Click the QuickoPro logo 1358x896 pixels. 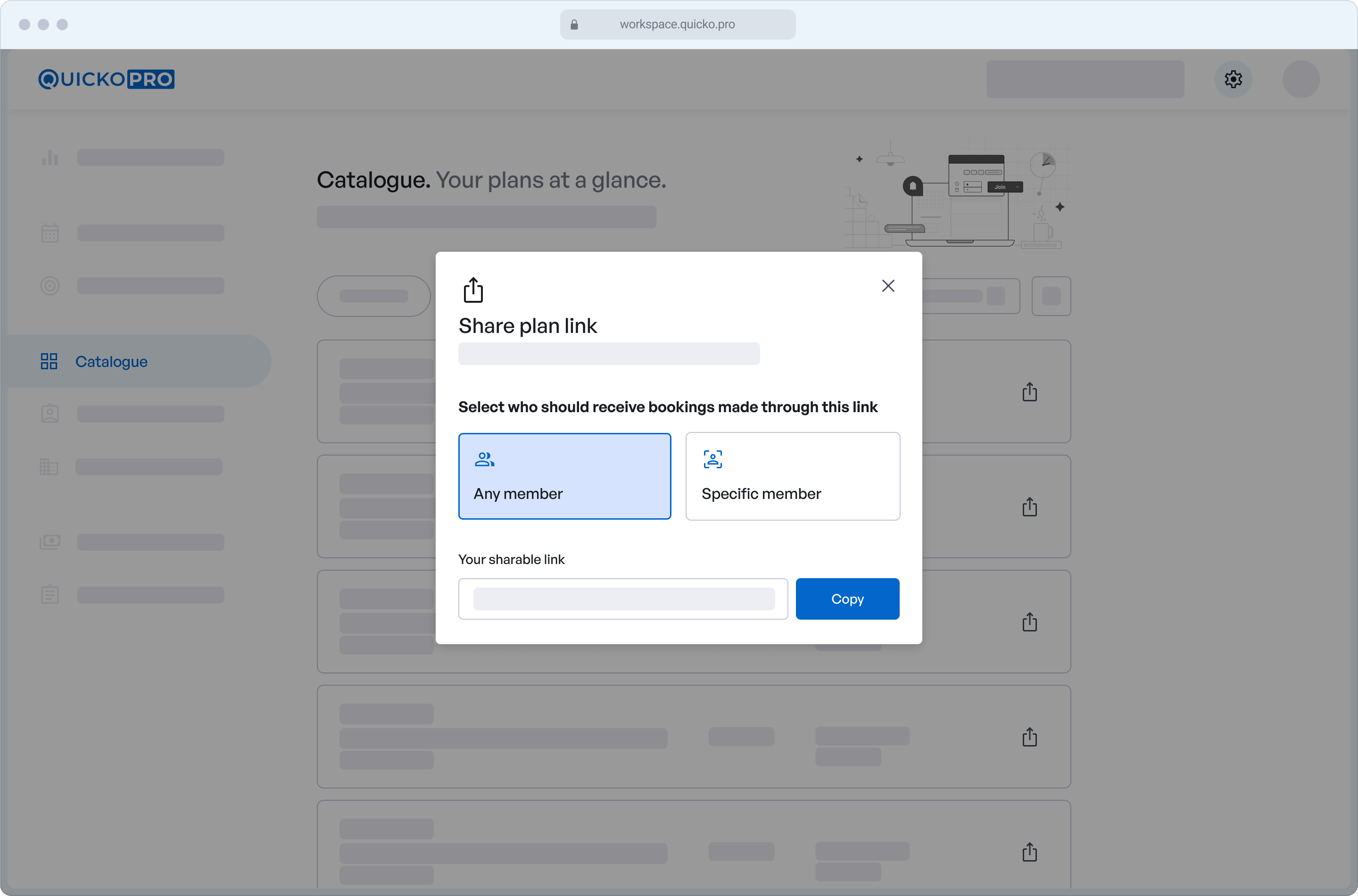[x=106, y=79]
